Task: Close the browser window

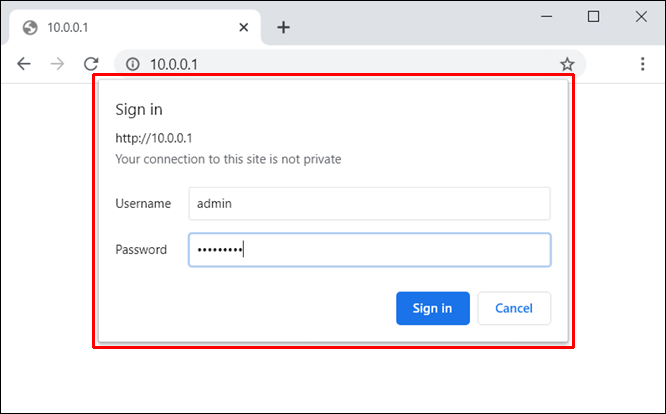Action: pos(639,16)
